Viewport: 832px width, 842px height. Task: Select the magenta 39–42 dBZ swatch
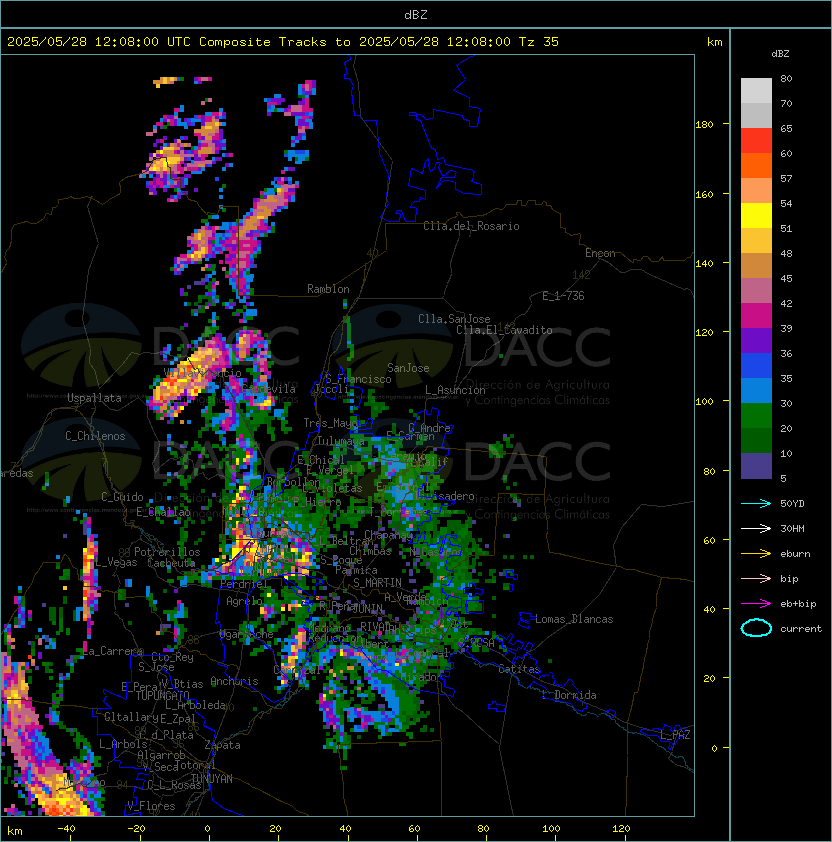756,316
